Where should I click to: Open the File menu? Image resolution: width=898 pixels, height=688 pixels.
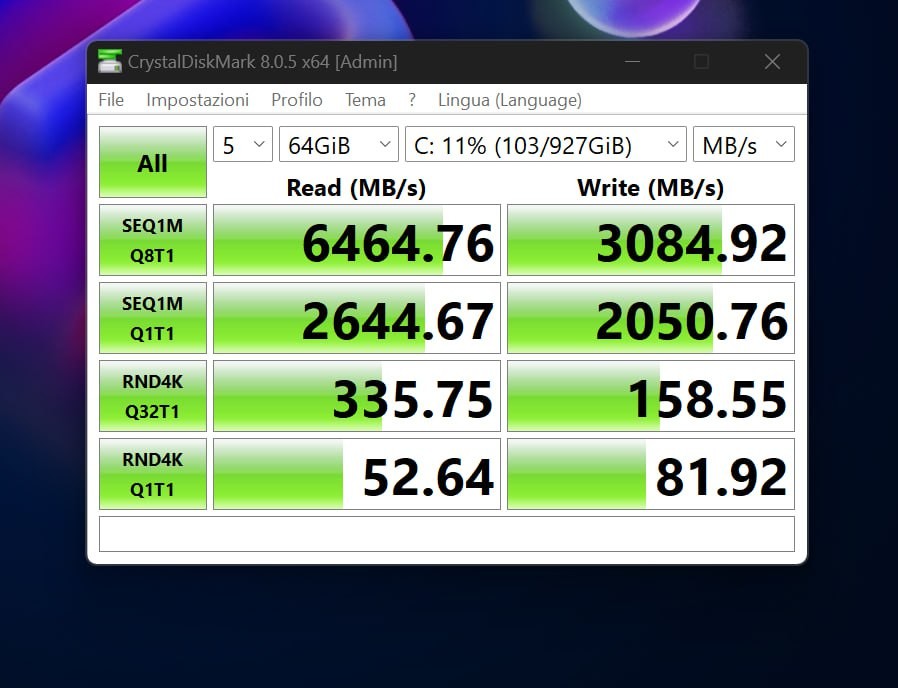pos(111,100)
